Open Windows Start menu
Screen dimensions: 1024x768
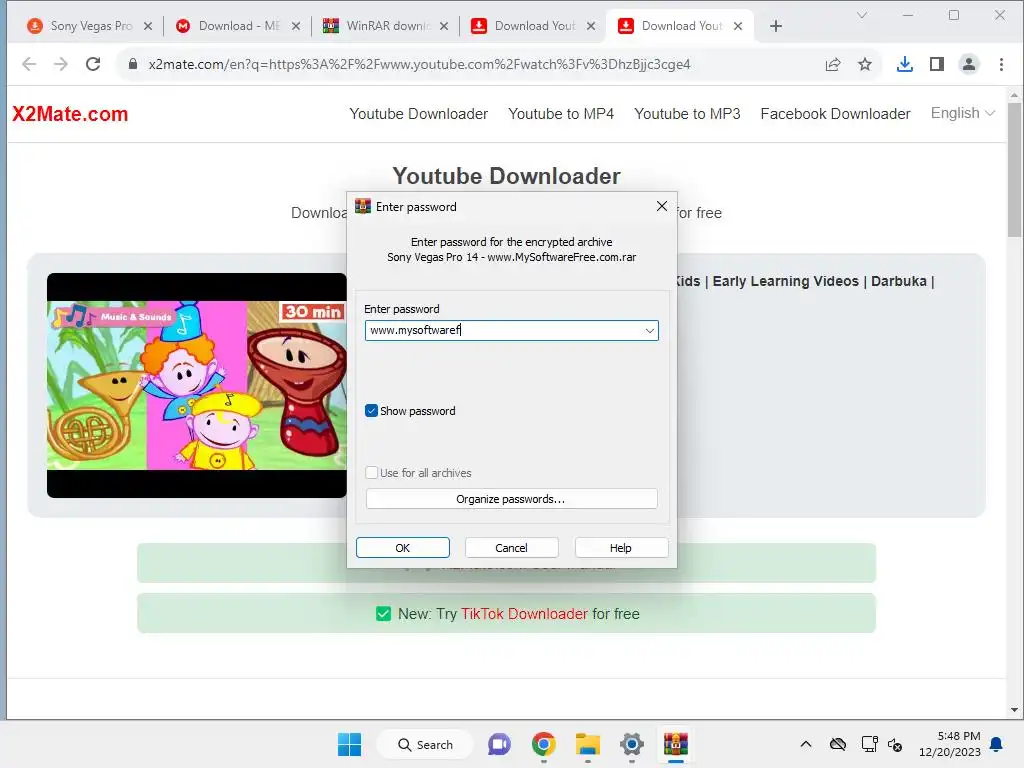(349, 744)
